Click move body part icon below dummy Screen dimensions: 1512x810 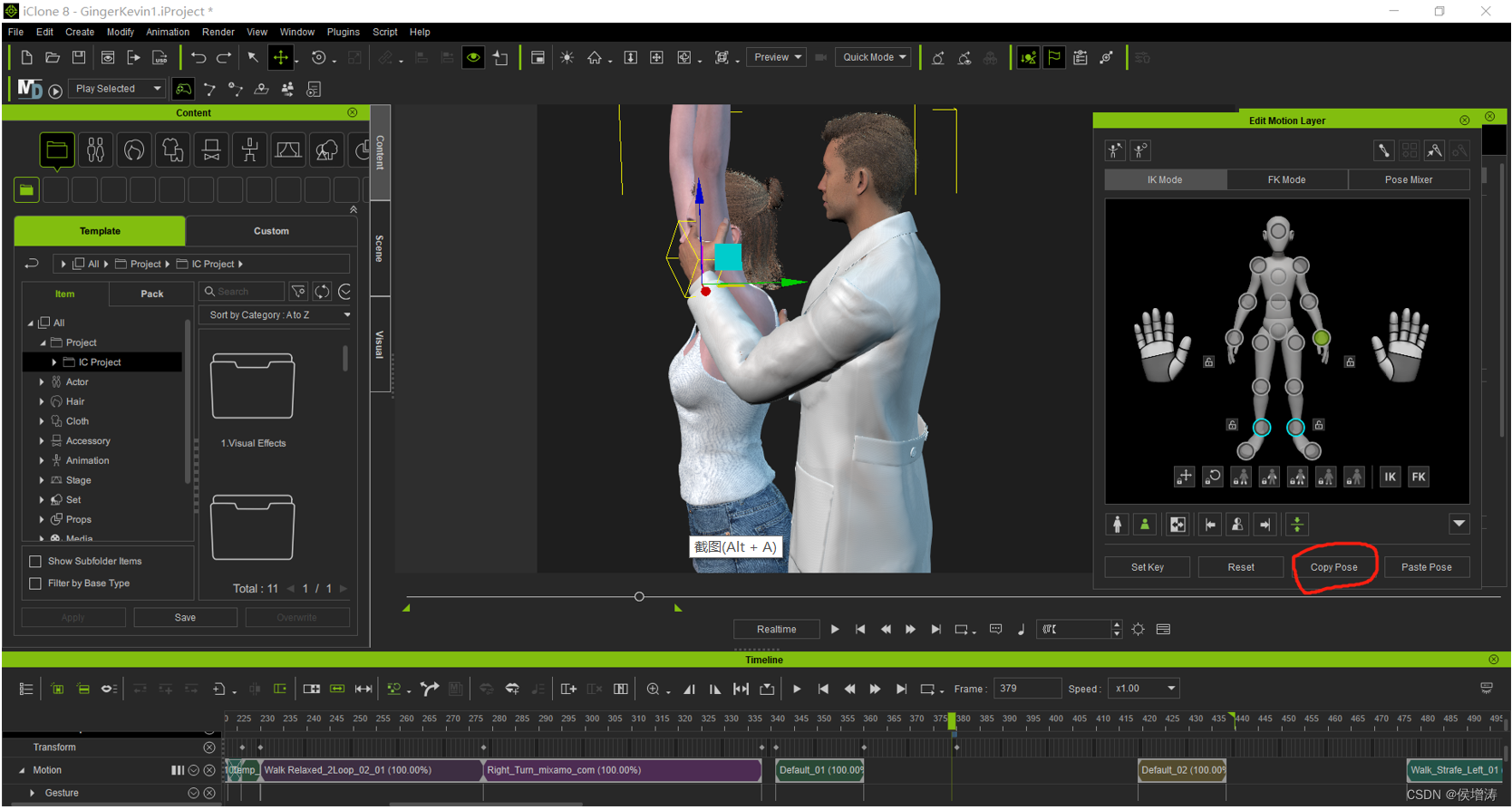[x=1185, y=477]
